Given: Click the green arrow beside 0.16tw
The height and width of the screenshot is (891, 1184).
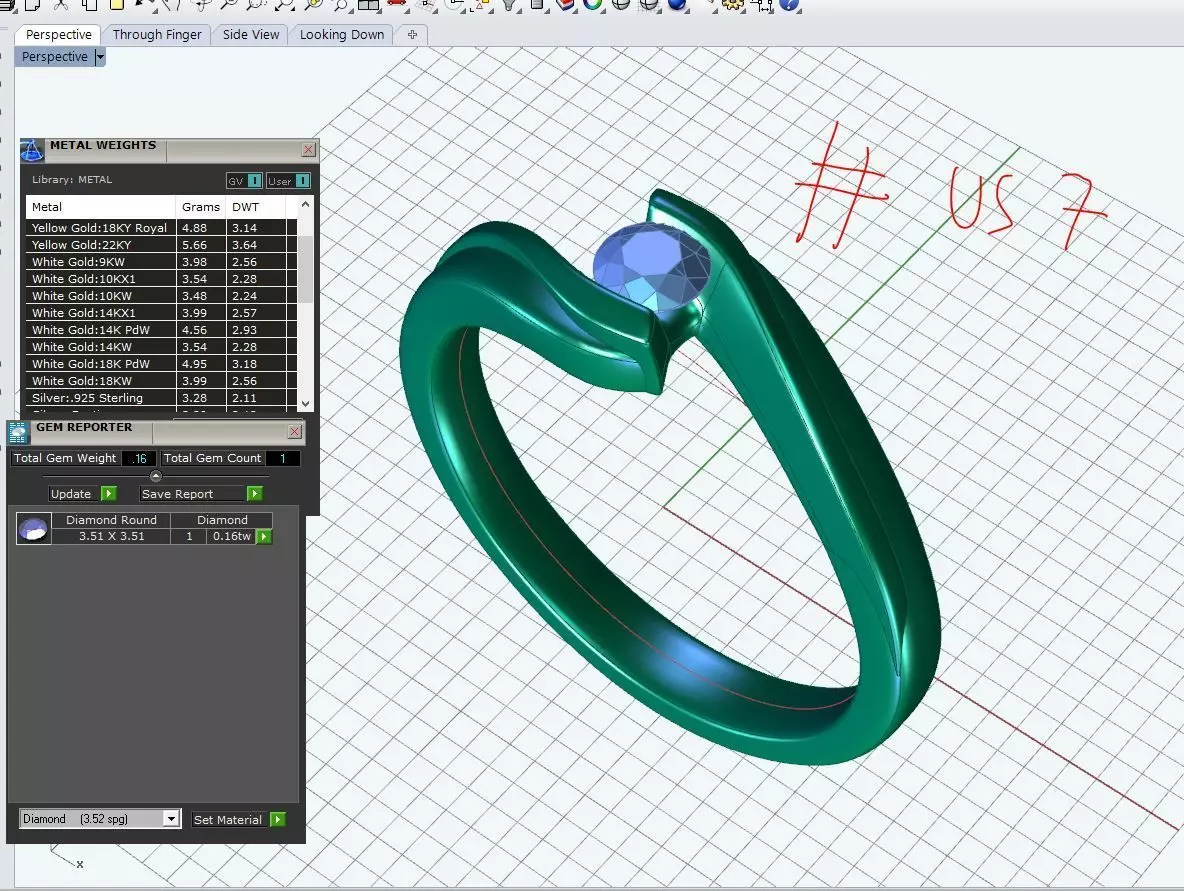Looking at the screenshot, I should [x=264, y=537].
